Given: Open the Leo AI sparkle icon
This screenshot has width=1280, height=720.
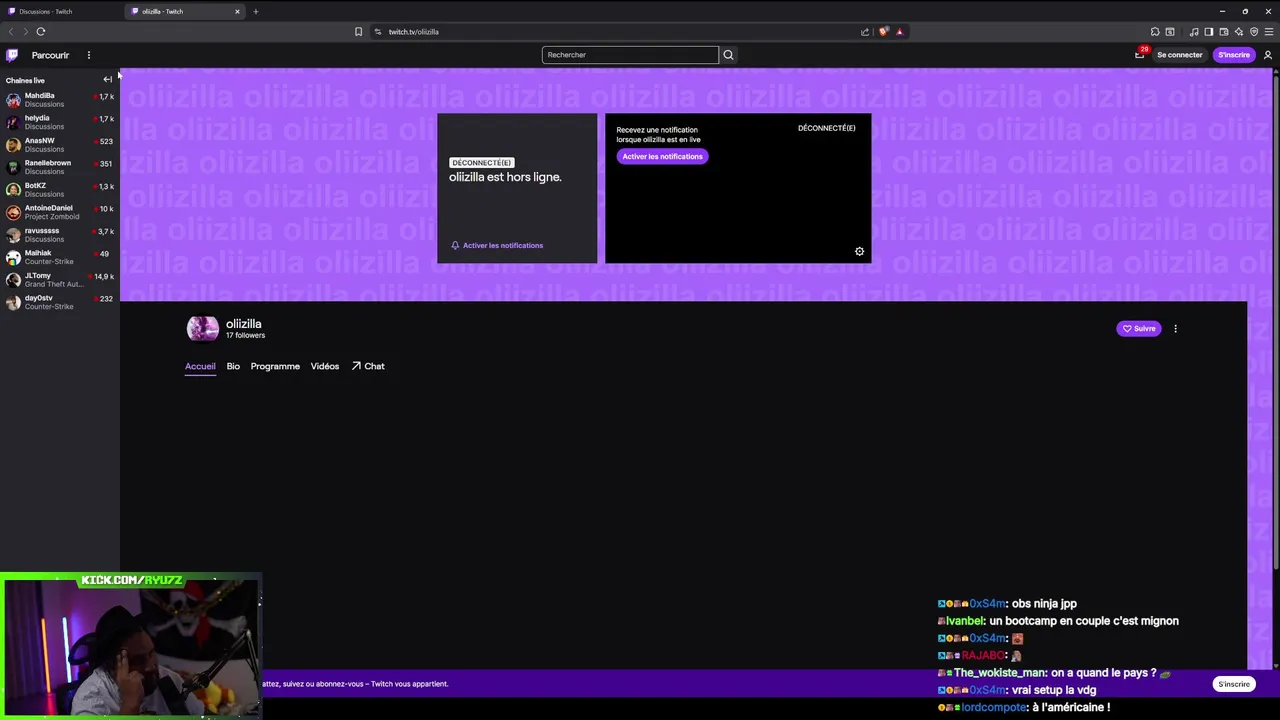Looking at the screenshot, I should click(x=1238, y=31).
